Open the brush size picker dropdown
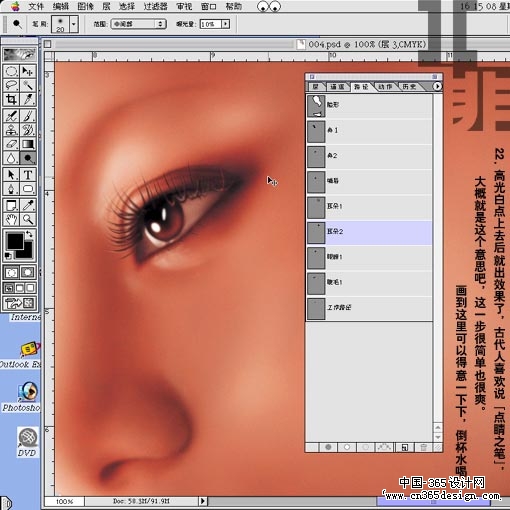The image size is (510, 510). click(74, 24)
